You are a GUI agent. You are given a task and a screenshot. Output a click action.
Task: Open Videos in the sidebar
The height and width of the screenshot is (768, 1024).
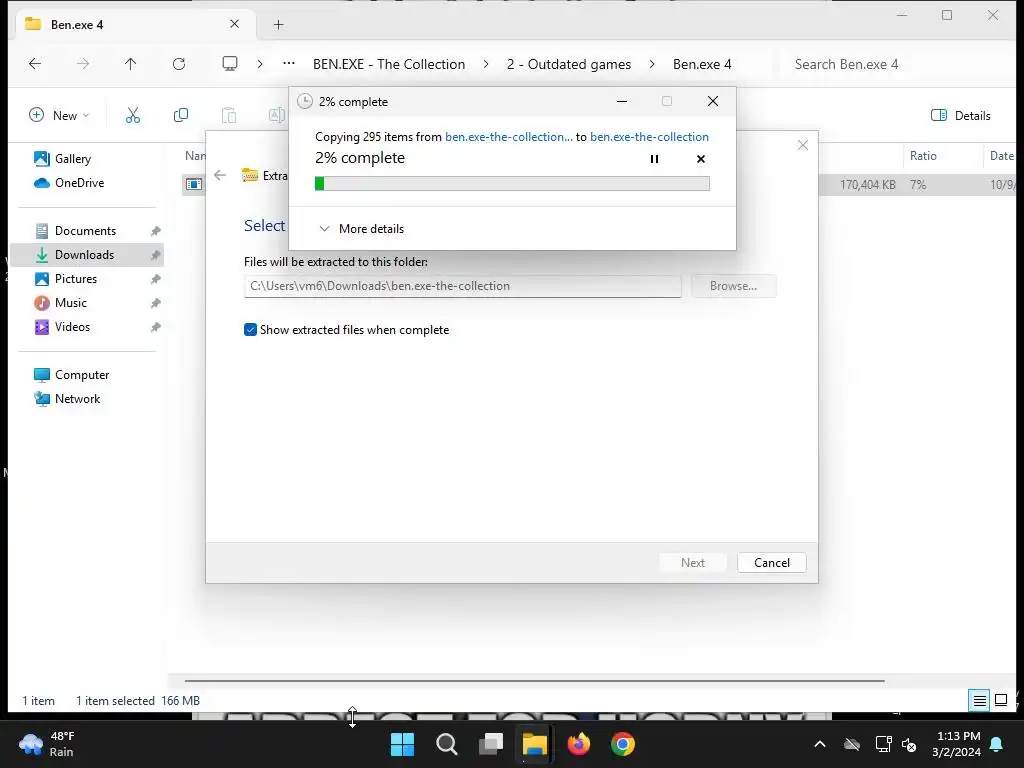(x=72, y=327)
